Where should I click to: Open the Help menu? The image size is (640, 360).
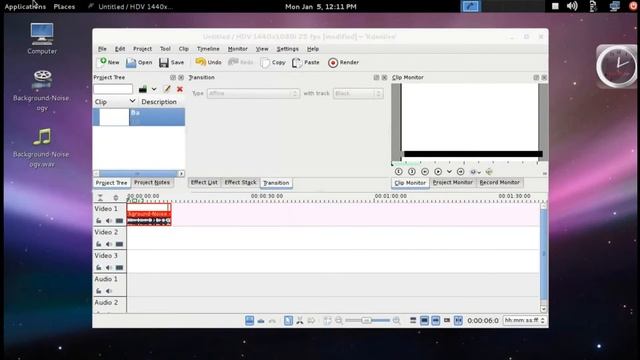[313, 49]
